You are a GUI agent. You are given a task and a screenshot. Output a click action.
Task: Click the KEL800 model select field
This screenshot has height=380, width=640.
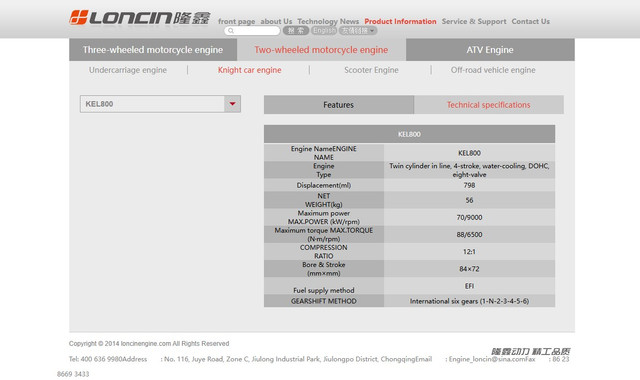[x=160, y=104]
